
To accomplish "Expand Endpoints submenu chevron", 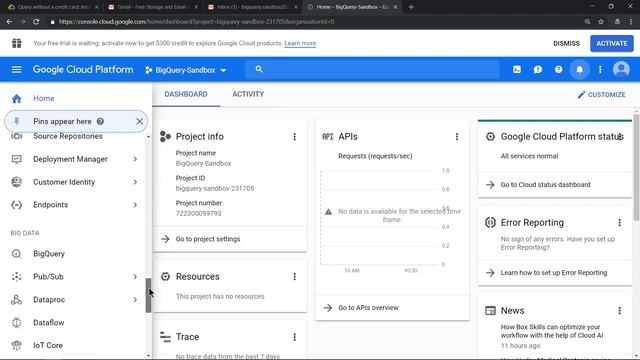I will pyautogui.click(x=135, y=205).
